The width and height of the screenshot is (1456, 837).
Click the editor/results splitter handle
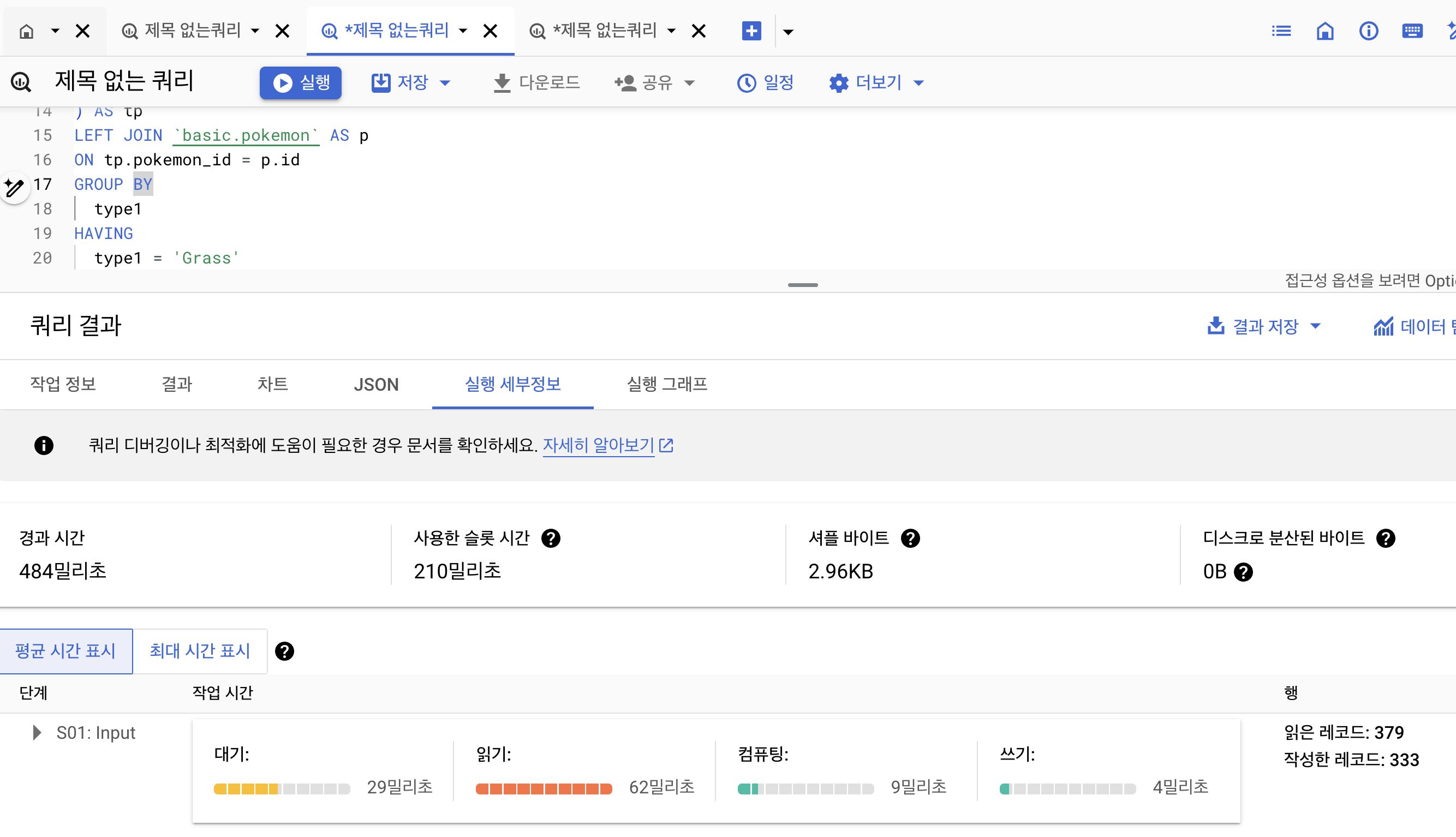[x=802, y=285]
